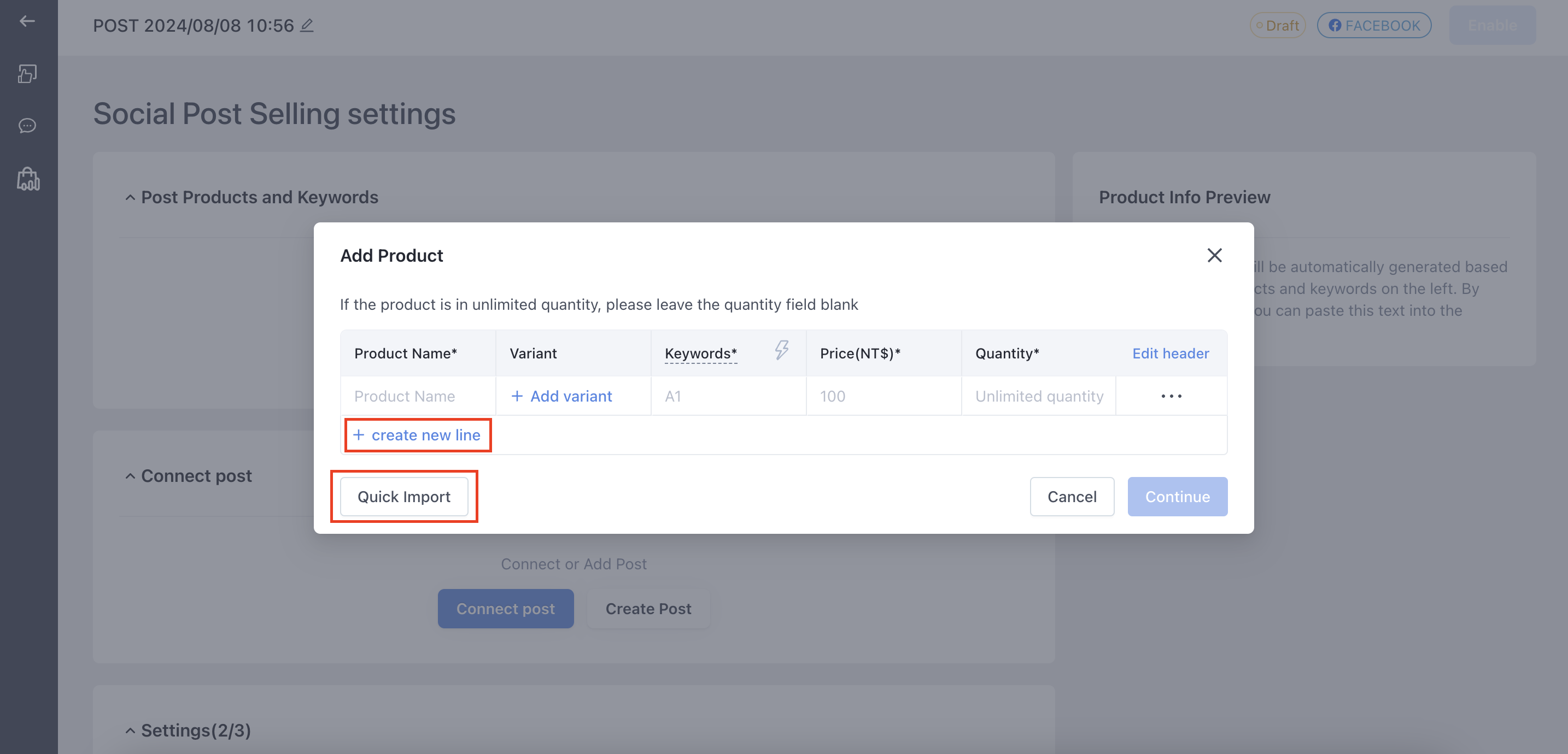The height and width of the screenshot is (754, 1568).
Task: Click Add variant in product row
Action: pyautogui.click(x=561, y=396)
